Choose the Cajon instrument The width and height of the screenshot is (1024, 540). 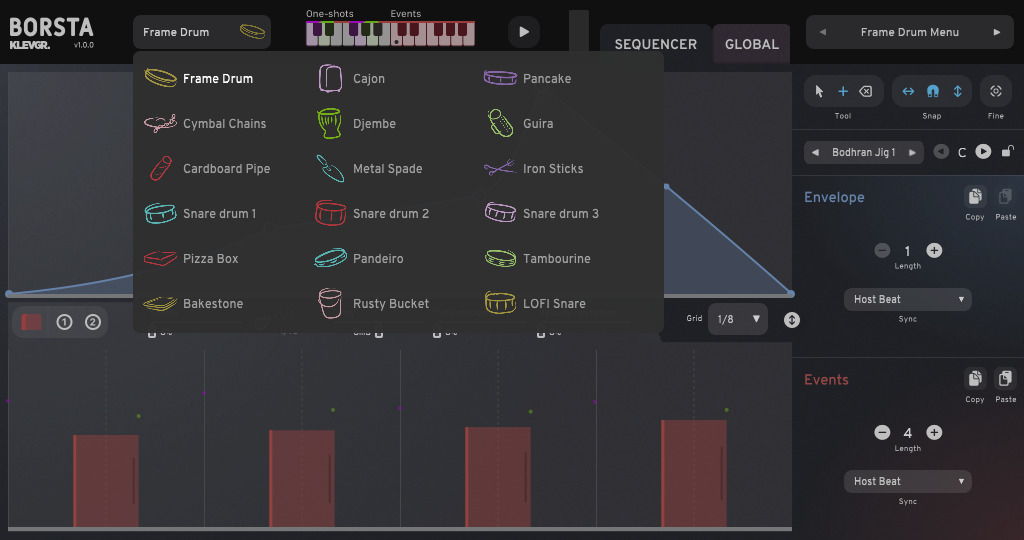click(351, 78)
